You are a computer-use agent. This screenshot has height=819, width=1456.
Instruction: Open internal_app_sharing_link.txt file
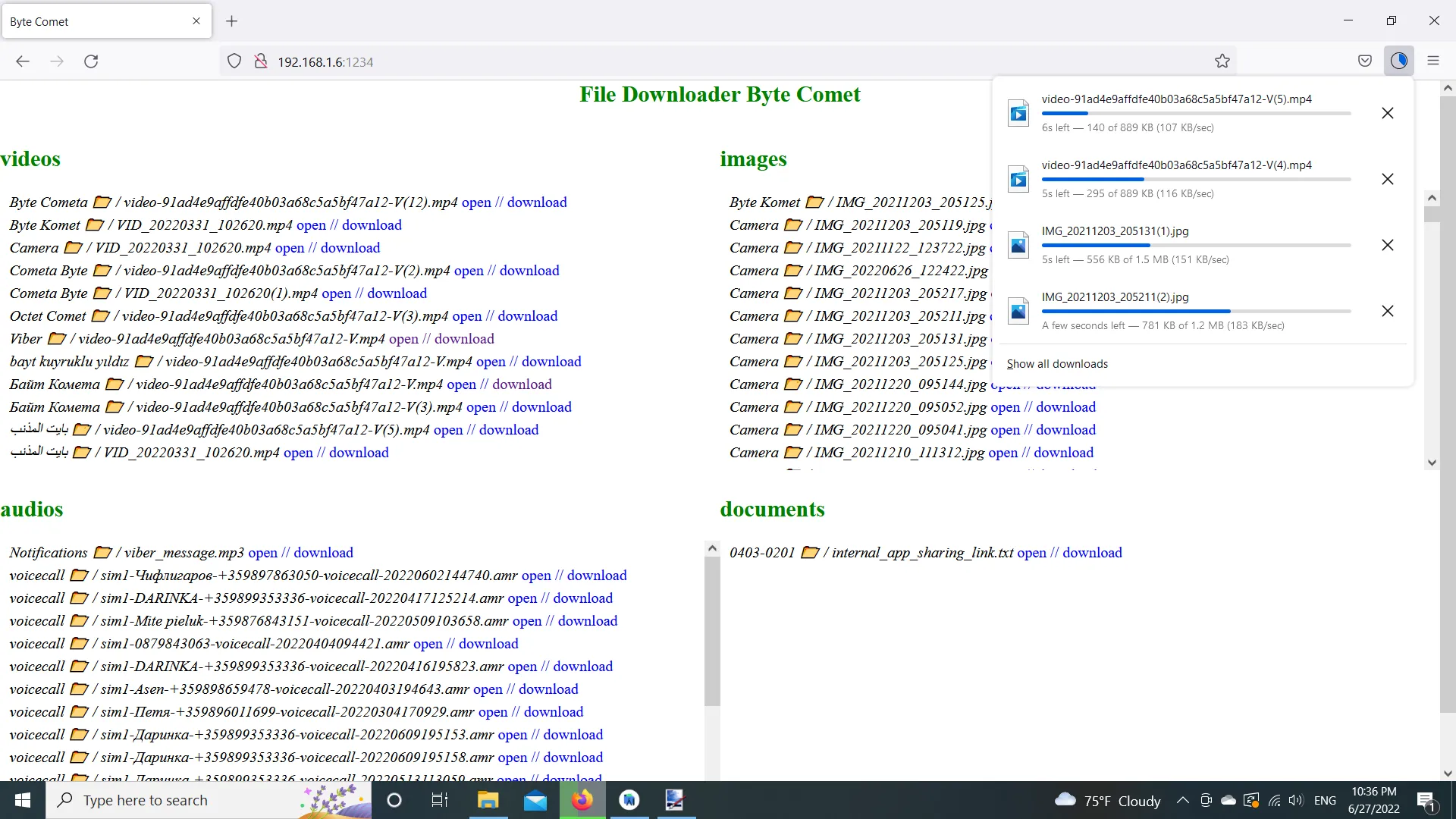pos(1032,552)
